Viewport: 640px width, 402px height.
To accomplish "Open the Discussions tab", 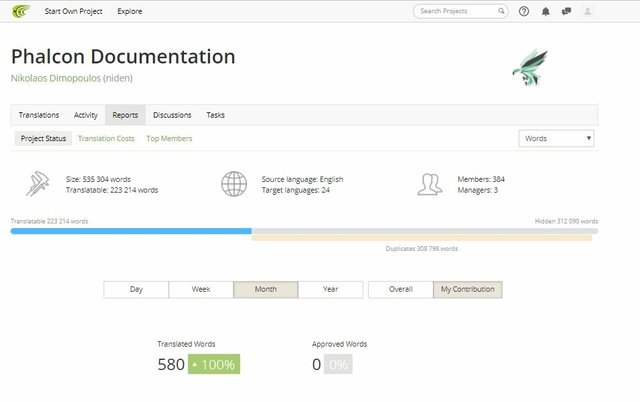I will click(172, 115).
